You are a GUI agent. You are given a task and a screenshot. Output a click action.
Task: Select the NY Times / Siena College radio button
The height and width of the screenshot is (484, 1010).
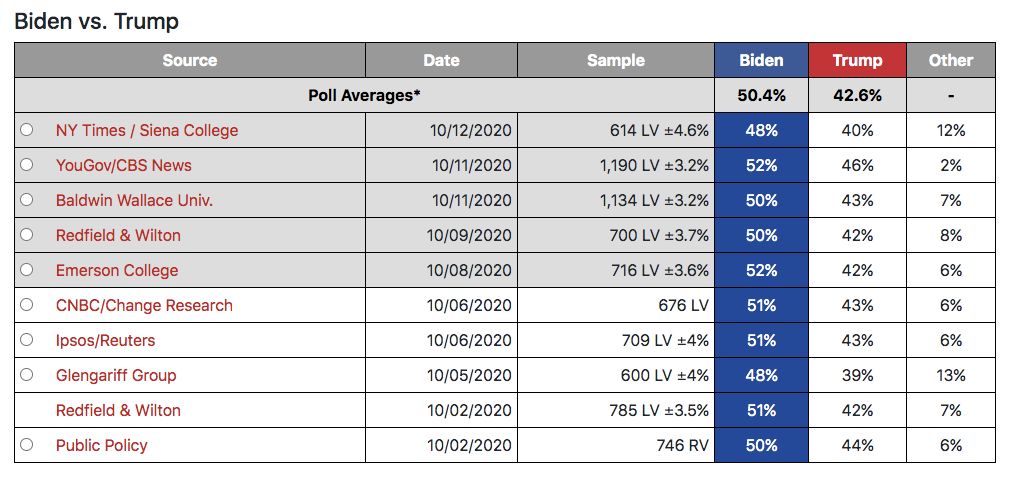point(26,130)
